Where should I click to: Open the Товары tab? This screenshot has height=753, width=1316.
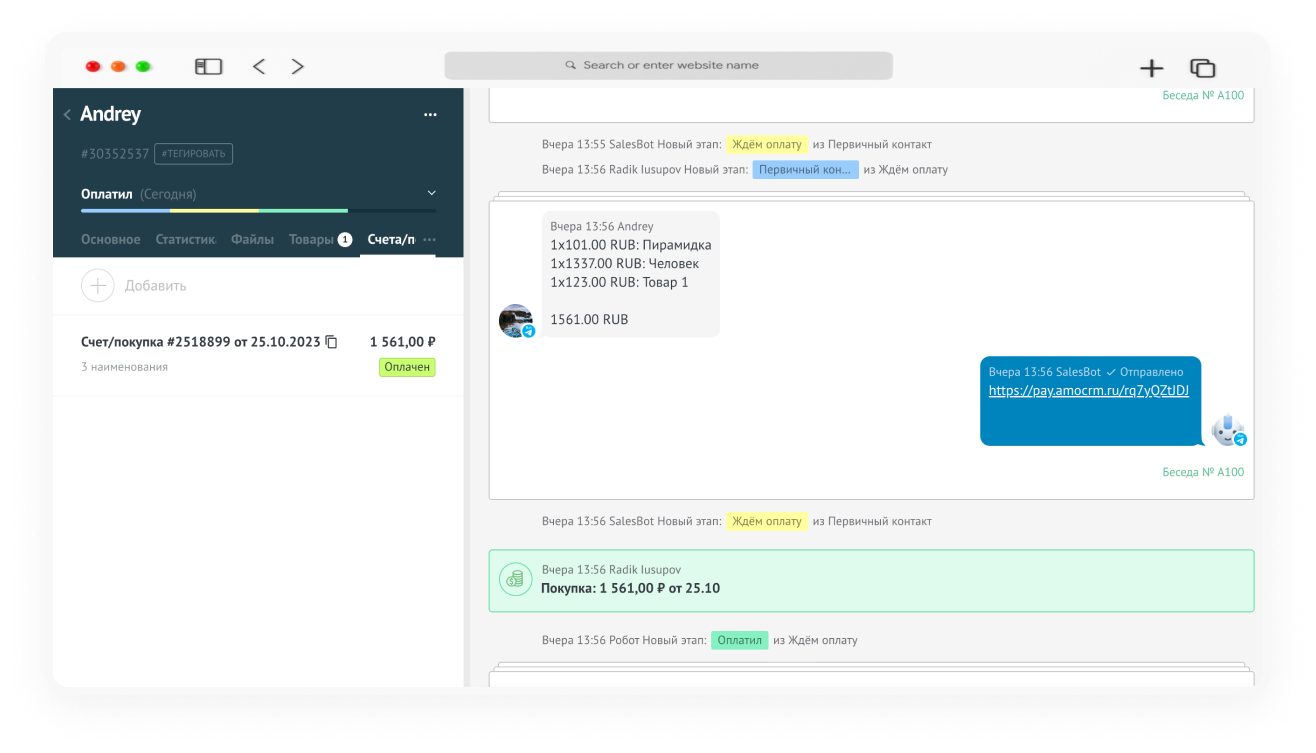(x=311, y=240)
